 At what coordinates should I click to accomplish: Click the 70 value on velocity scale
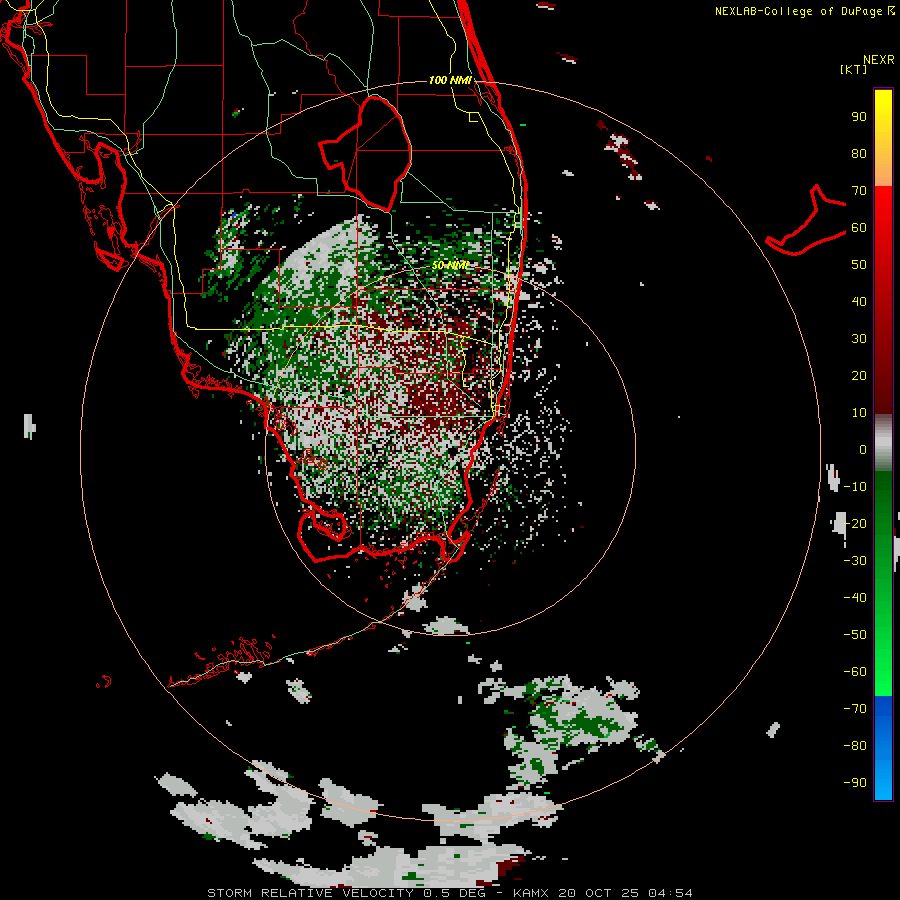(859, 191)
